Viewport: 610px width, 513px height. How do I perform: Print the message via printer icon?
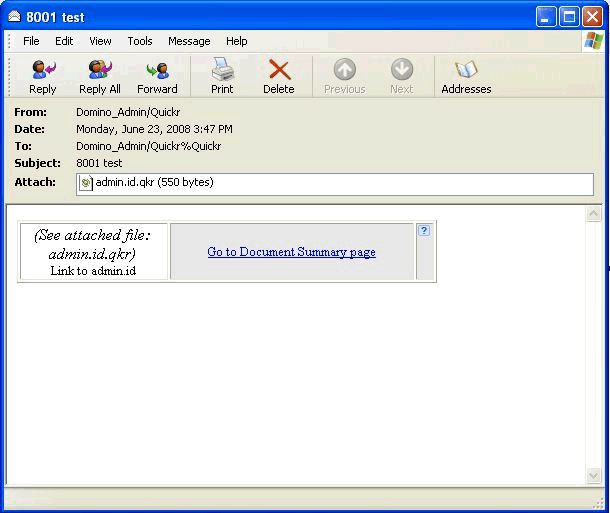click(x=222, y=69)
